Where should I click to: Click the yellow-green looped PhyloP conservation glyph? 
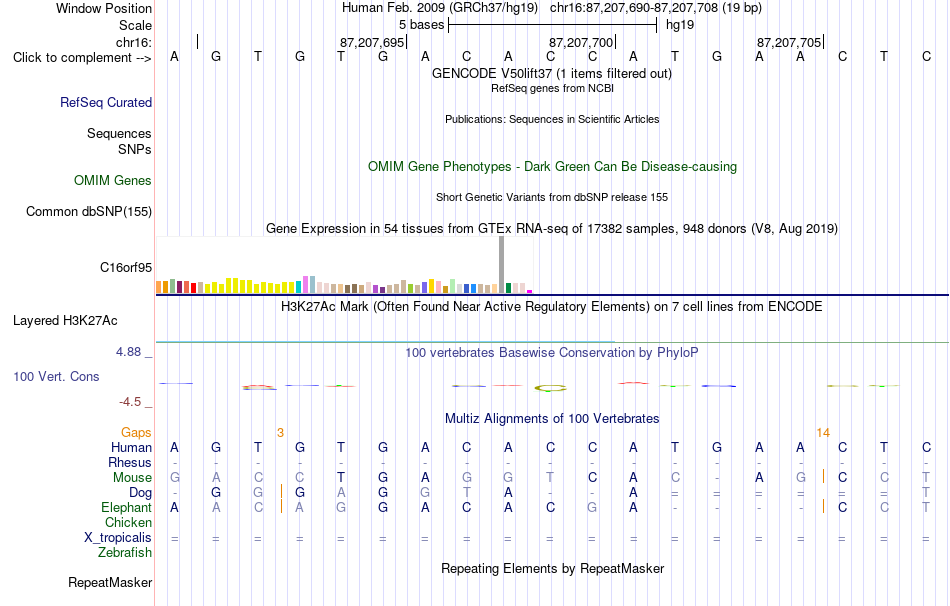pyautogui.click(x=550, y=388)
